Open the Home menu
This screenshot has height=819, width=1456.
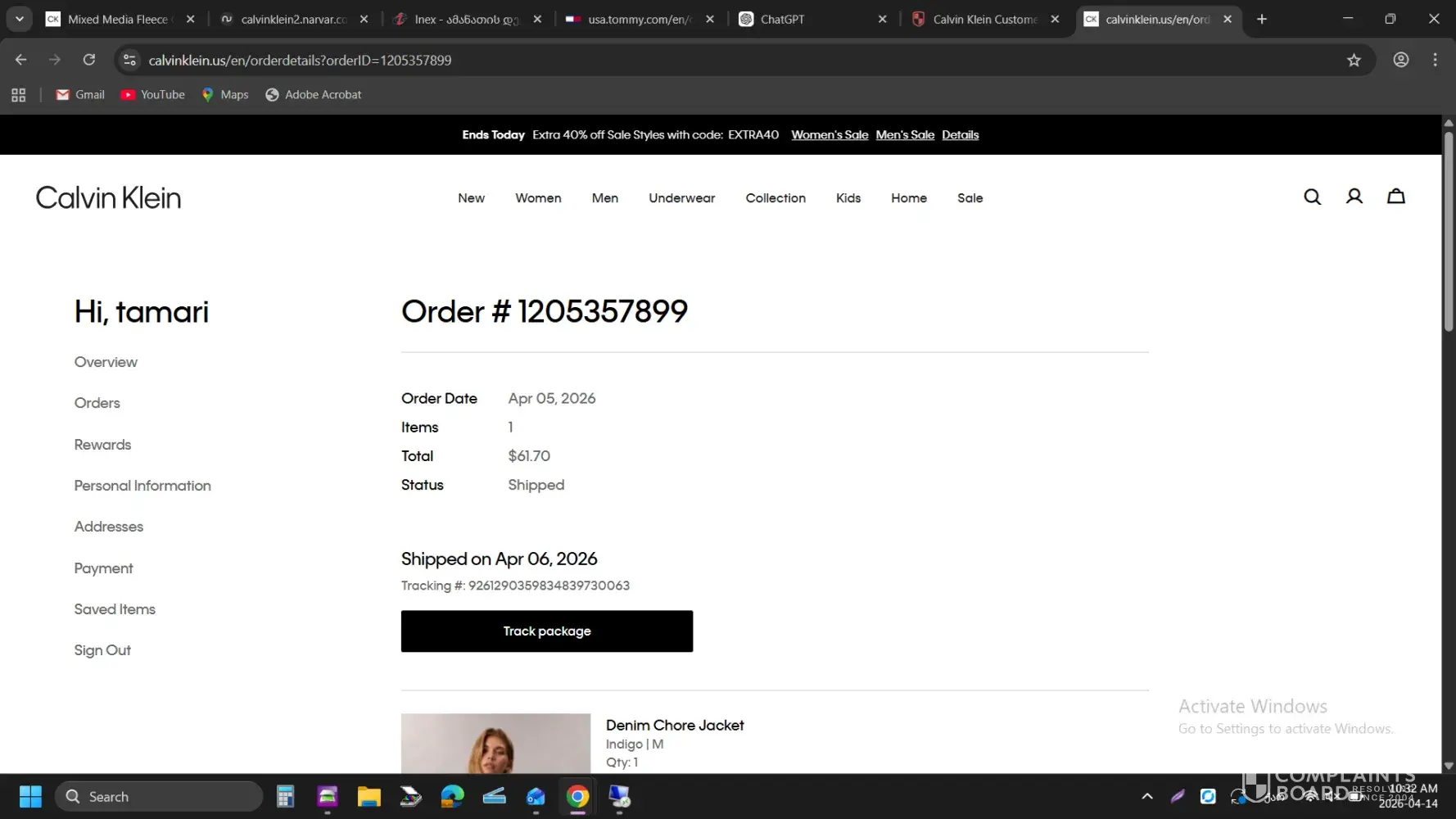(x=909, y=198)
